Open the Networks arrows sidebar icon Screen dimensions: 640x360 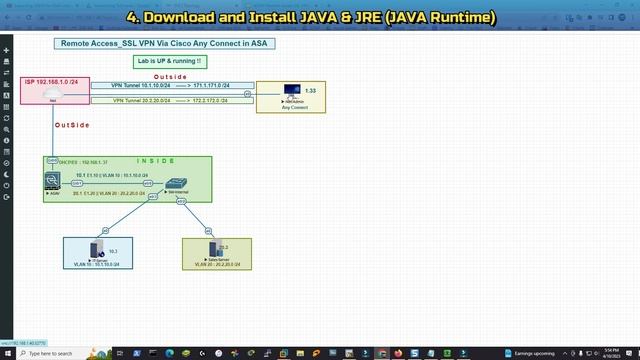pyautogui.click(x=6, y=73)
